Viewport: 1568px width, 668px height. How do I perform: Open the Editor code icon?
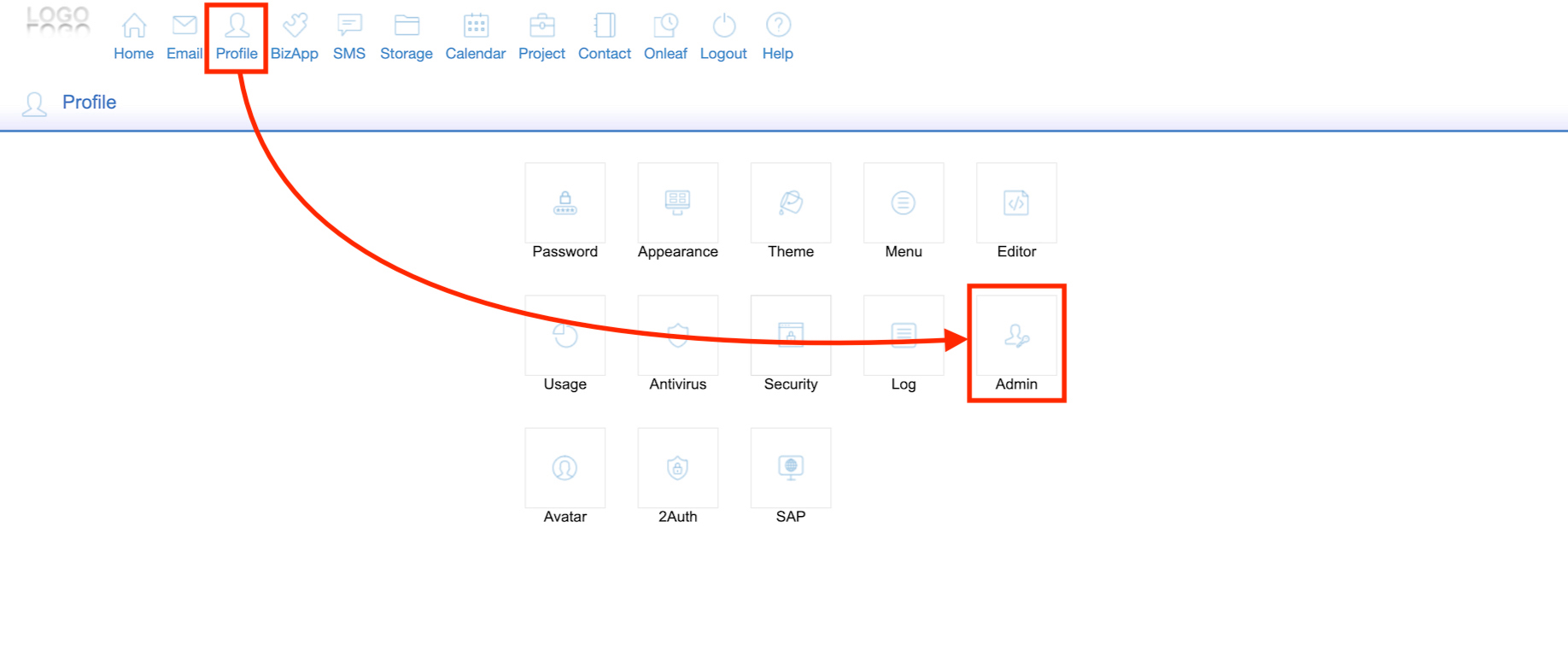[1016, 203]
